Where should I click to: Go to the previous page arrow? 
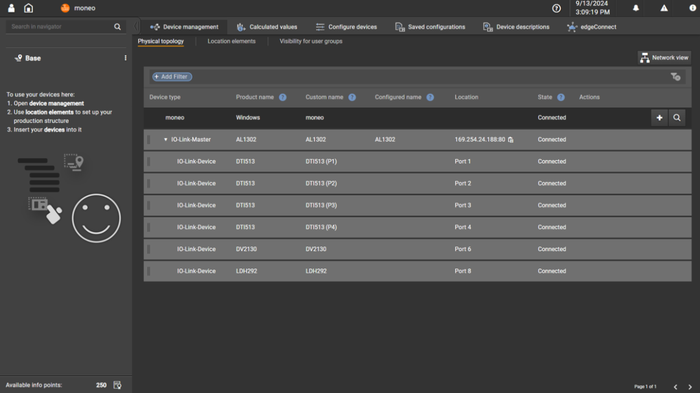[x=675, y=387]
